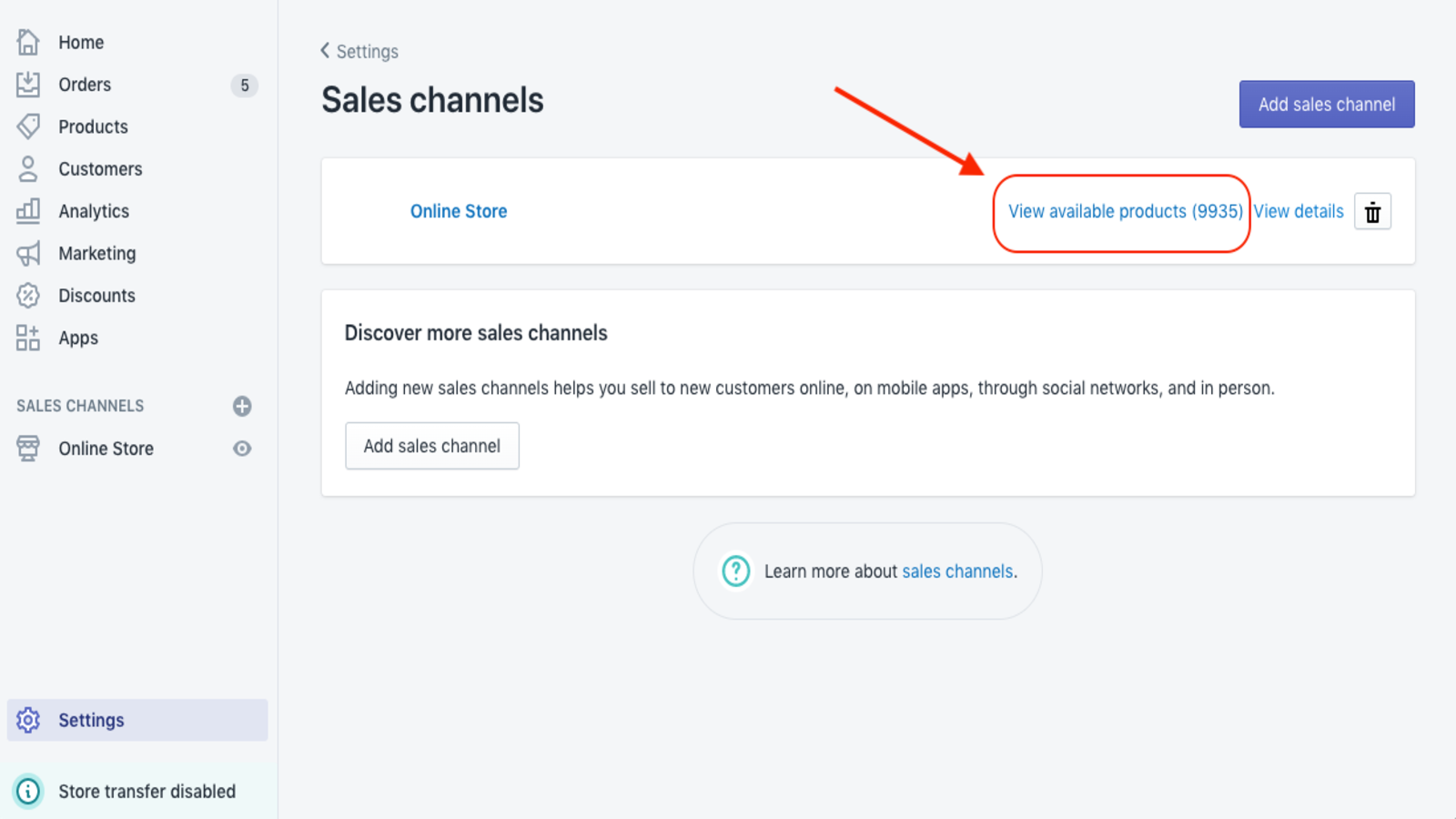Click the eye icon next to Online Store

[x=242, y=449]
